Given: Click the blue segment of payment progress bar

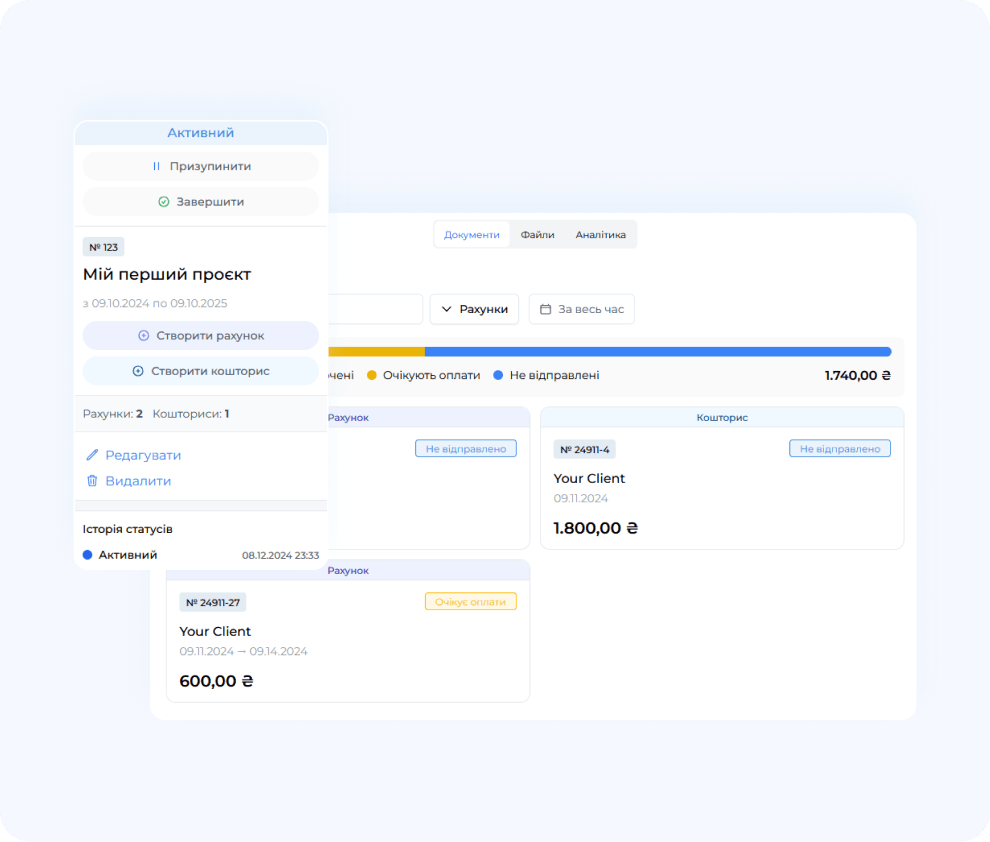Looking at the screenshot, I should (x=657, y=352).
